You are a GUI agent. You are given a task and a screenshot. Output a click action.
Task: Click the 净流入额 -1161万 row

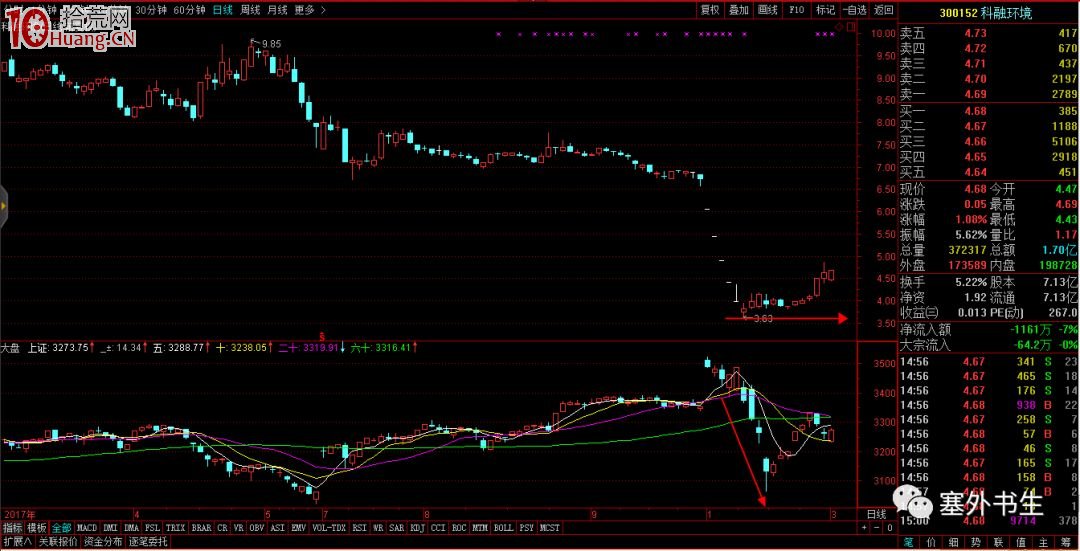click(x=989, y=330)
